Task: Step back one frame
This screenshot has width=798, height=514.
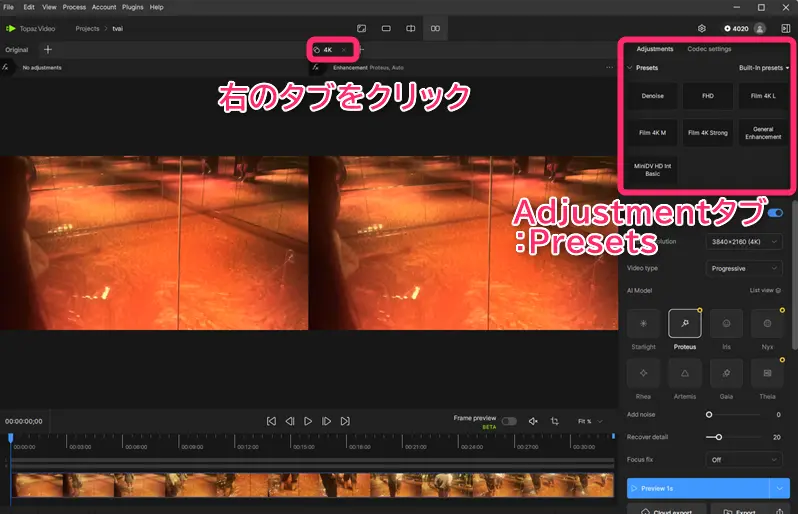Action: (x=290, y=421)
